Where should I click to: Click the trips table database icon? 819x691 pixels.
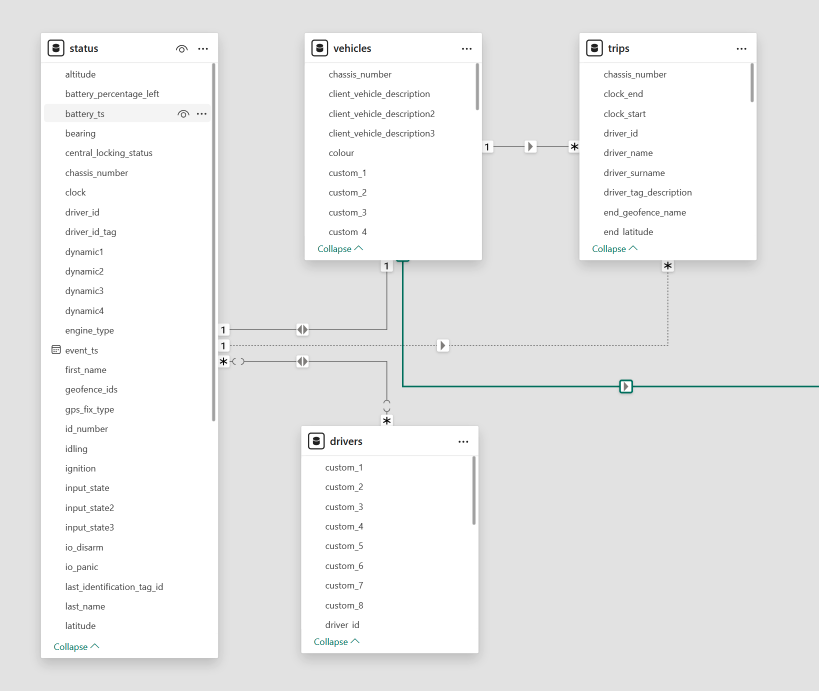pos(595,48)
